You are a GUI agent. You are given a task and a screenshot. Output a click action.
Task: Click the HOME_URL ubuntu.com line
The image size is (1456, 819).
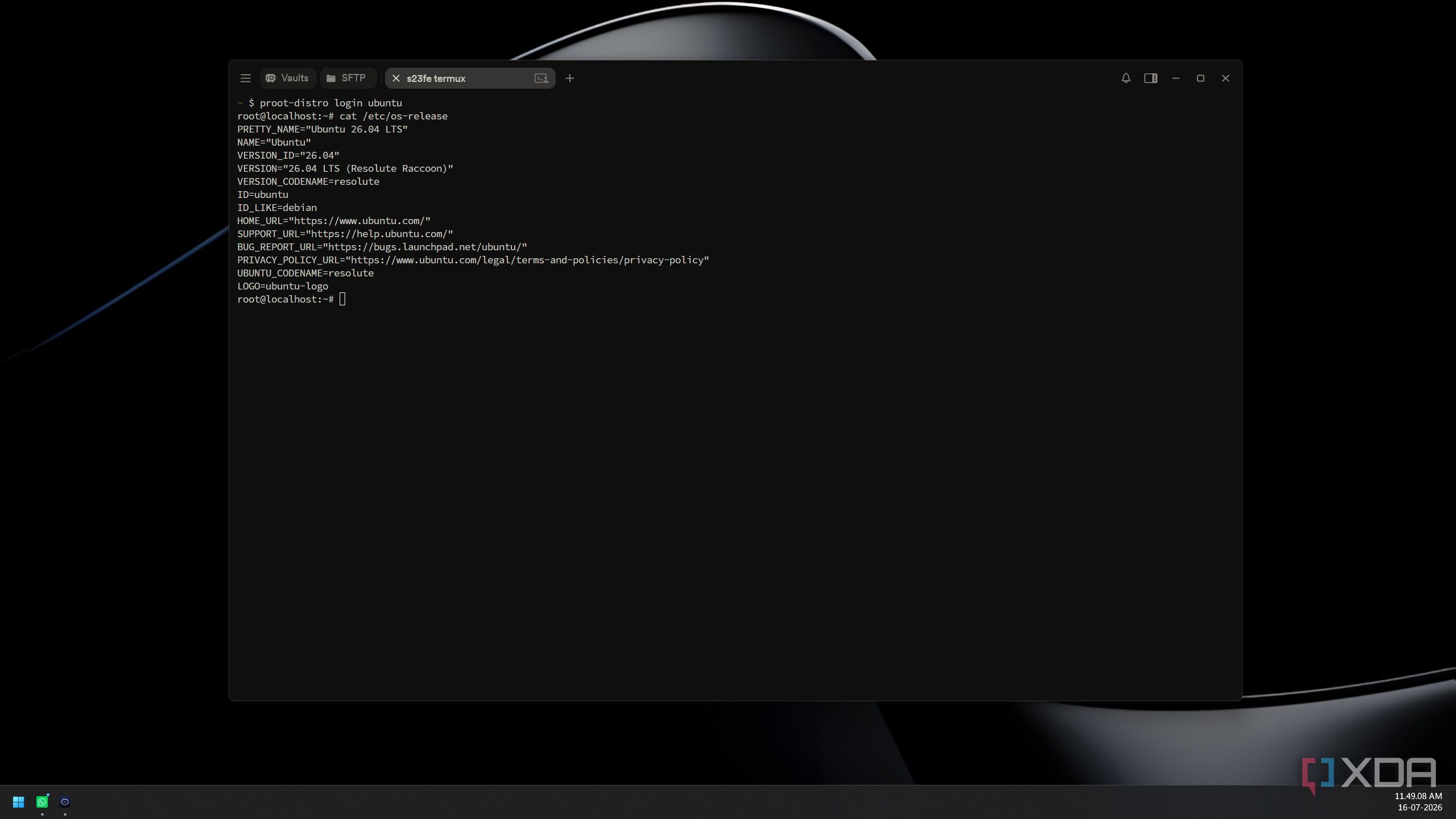tap(334, 221)
